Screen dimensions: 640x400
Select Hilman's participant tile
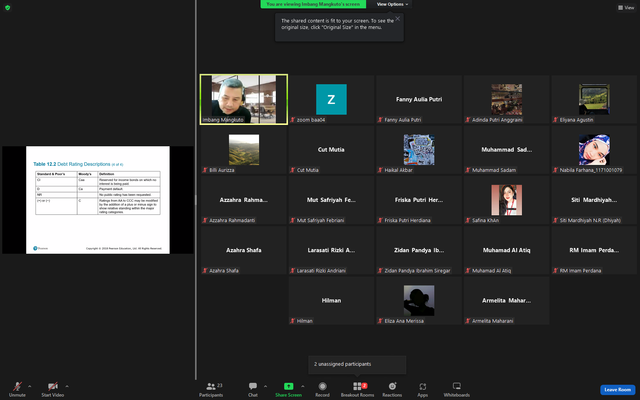point(331,300)
